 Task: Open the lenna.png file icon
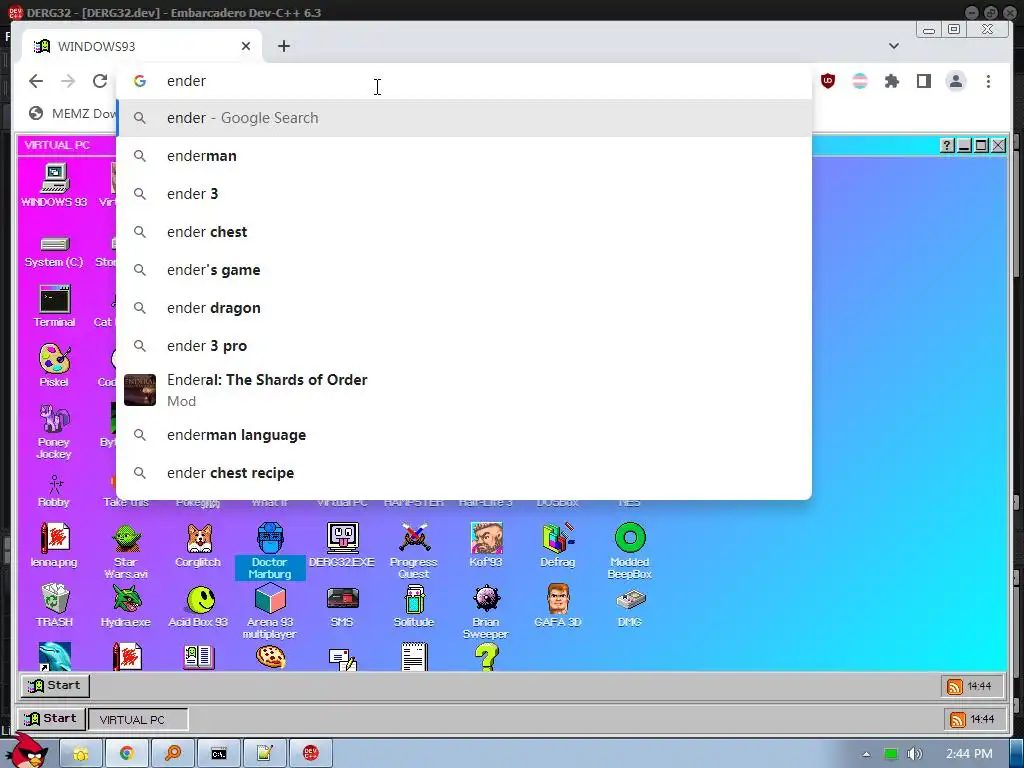tap(54, 545)
